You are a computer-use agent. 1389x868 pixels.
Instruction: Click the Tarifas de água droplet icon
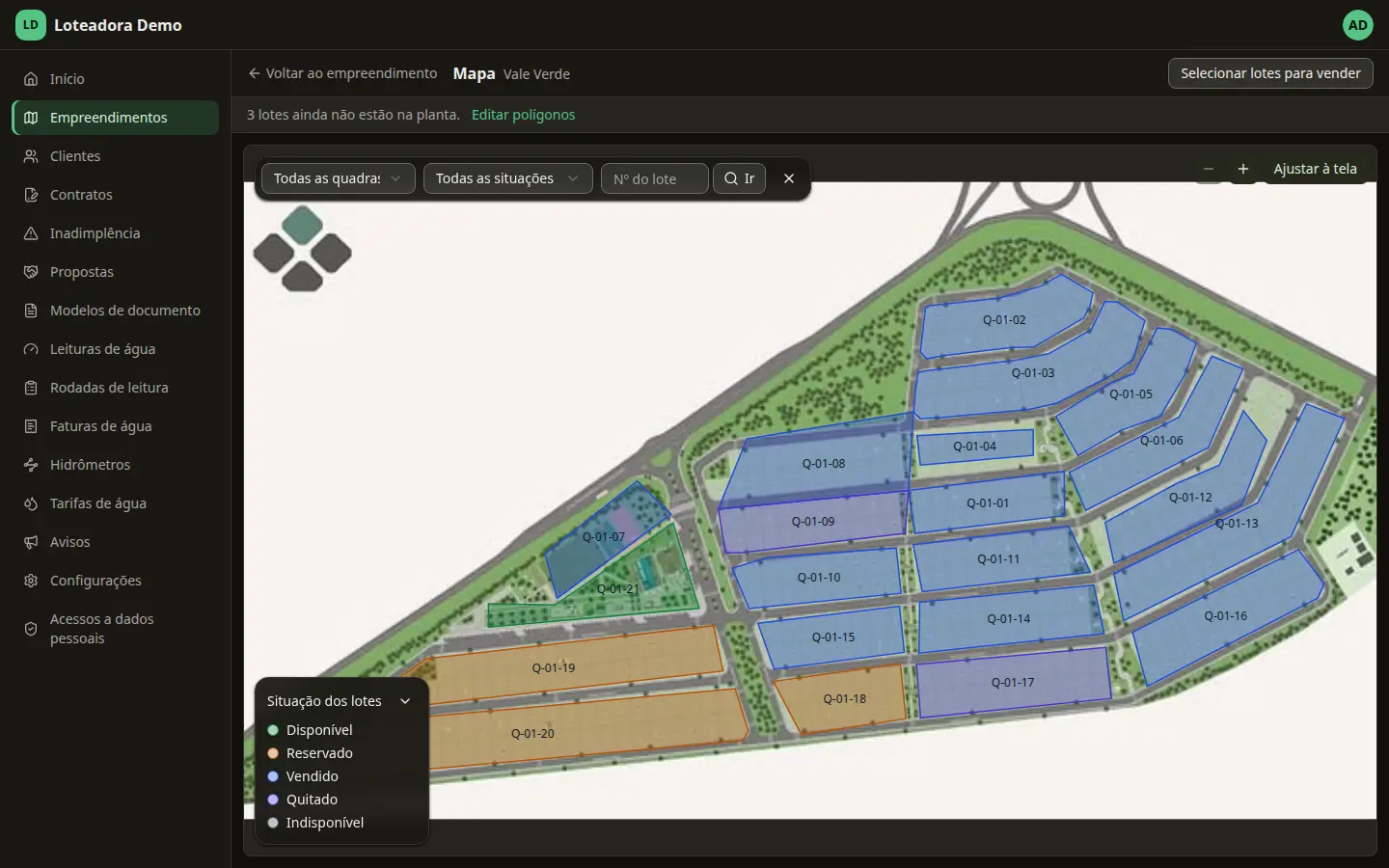pyautogui.click(x=31, y=503)
